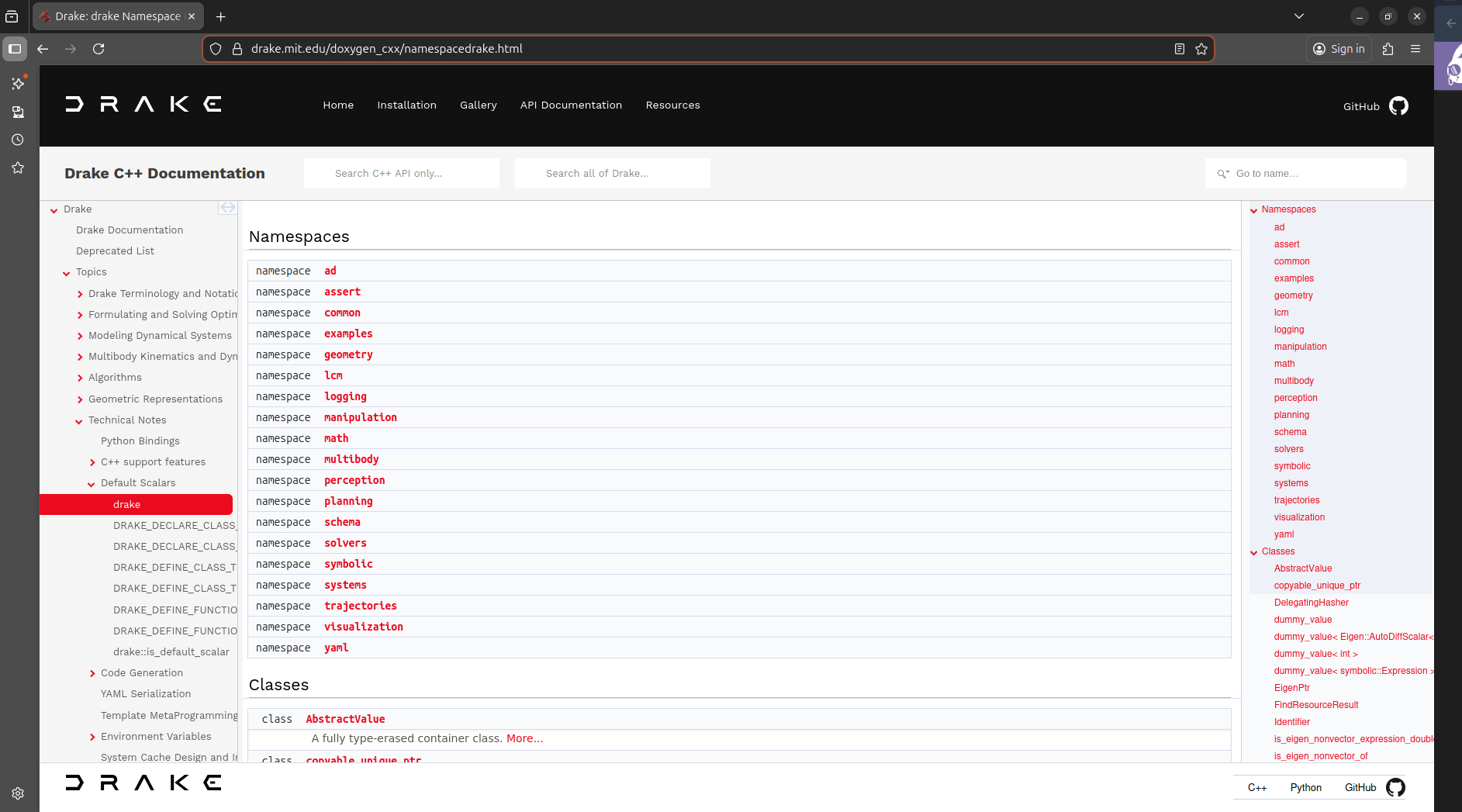The height and width of the screenshot is (812, 1462).
Task: Close the Drake namespace tab
Action: pyautogui.click(x=192, y=16)
